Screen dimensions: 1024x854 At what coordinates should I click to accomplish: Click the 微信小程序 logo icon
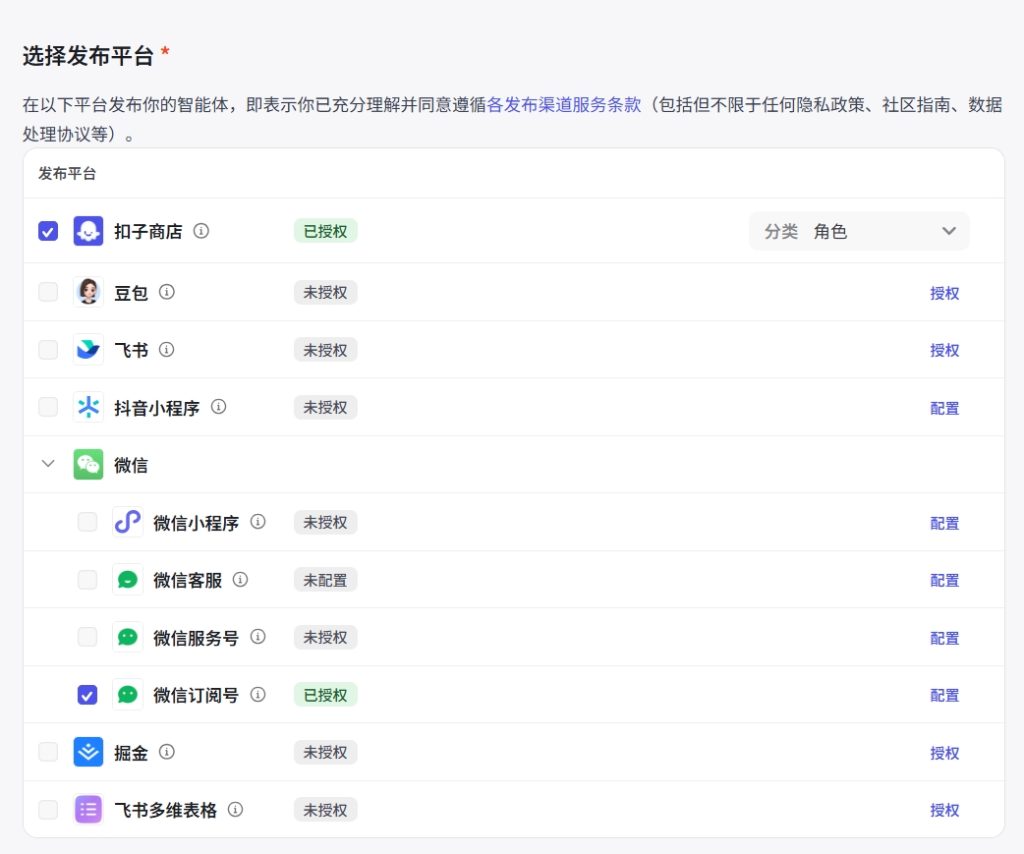click(x=127, y=522)
